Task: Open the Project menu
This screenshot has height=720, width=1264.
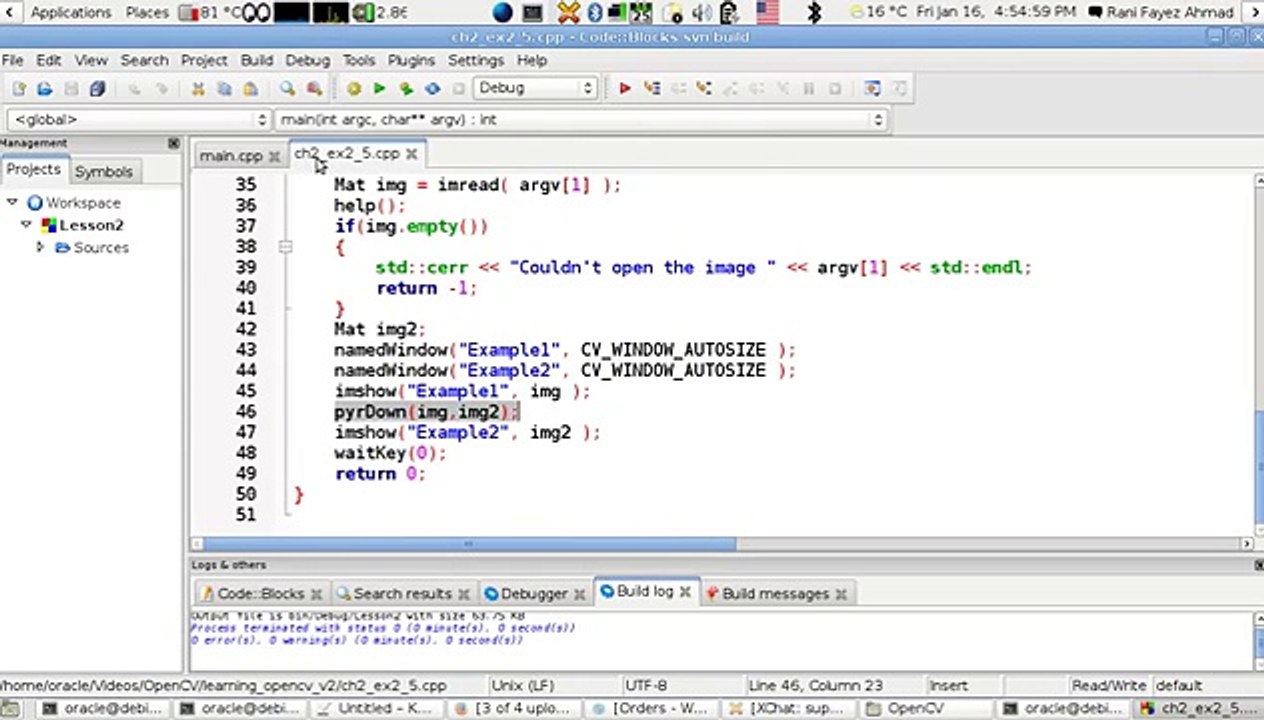Action: coord(204,60)
